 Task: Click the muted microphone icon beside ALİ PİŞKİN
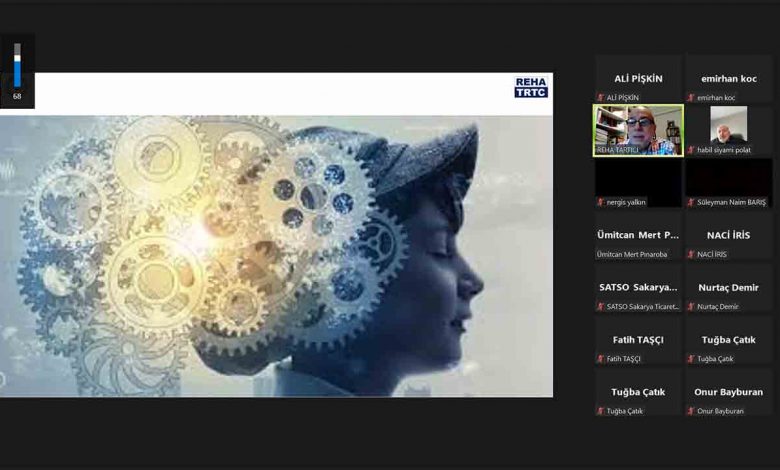(601, 98)
